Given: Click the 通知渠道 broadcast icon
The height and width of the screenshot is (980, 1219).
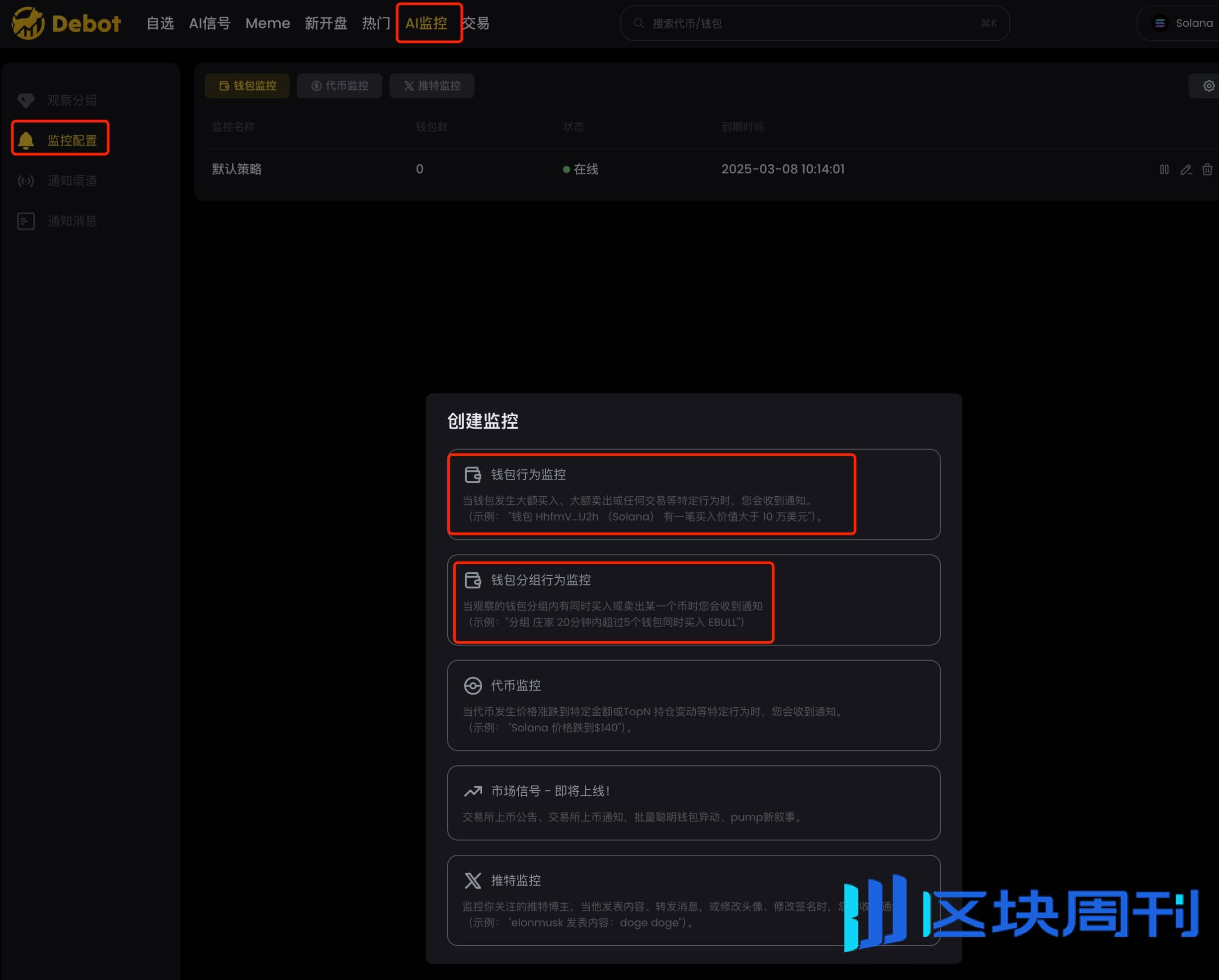Looking at the screenshot, I should tap(25, 181).
